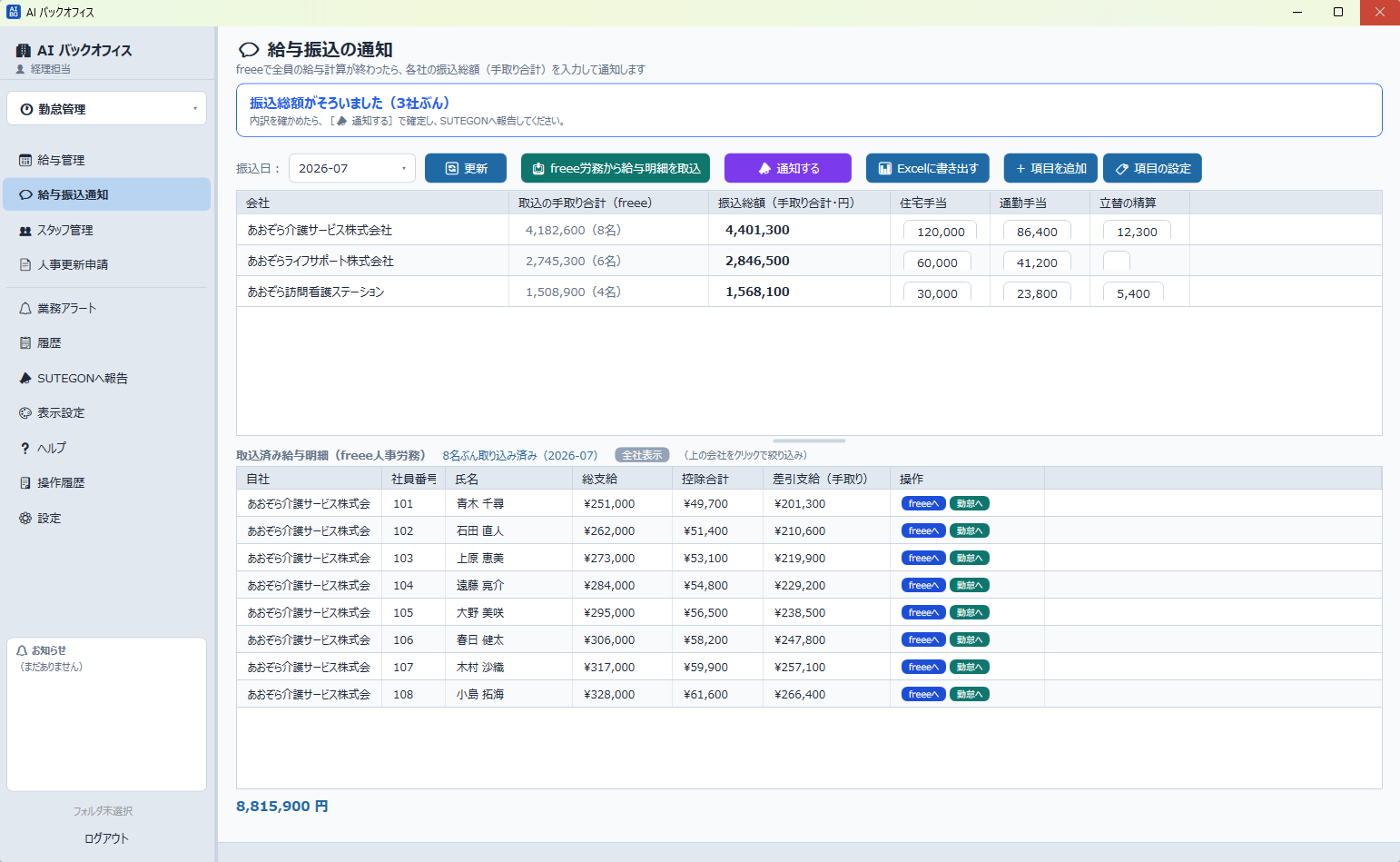Edit 住宅手当 field showing 120,000
1400x862 pixels.
click(941, 232)
